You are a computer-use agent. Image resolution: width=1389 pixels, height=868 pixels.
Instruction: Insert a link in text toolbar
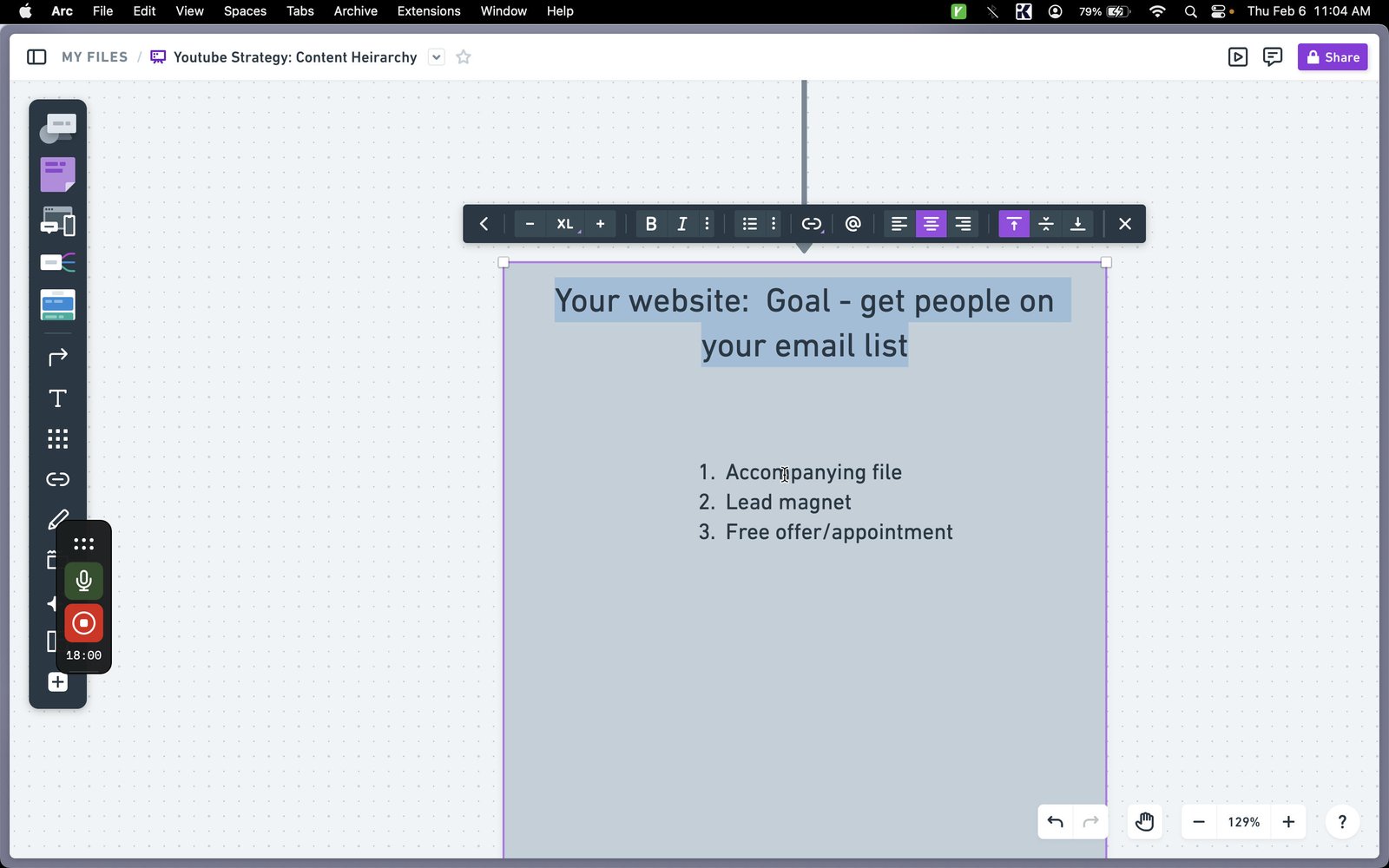point(811,224)
